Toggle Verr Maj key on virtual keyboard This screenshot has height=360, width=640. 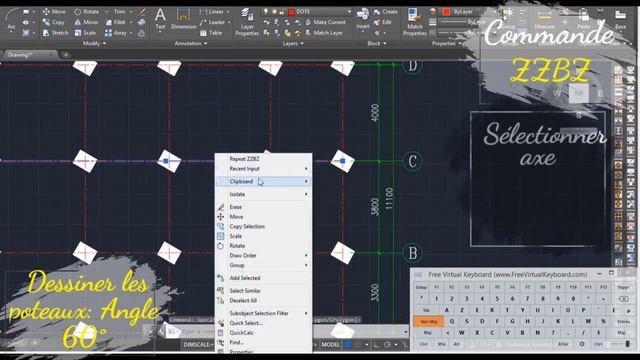(x=429, y=322)
